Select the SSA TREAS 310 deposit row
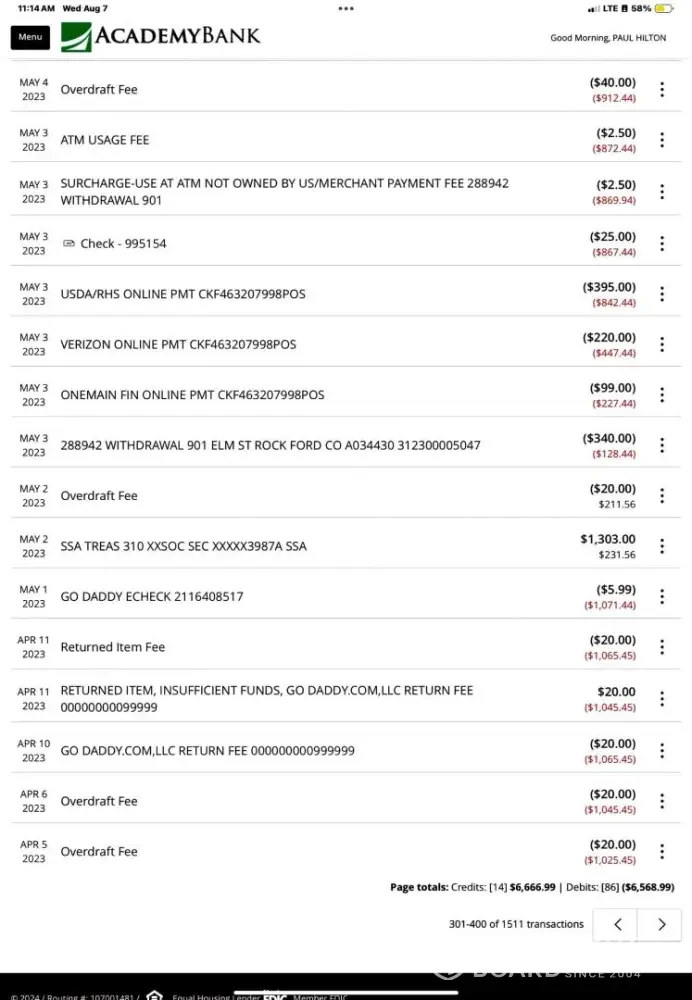The width and height of the screenshot is (692, 1000). click(x=184, y=546)
